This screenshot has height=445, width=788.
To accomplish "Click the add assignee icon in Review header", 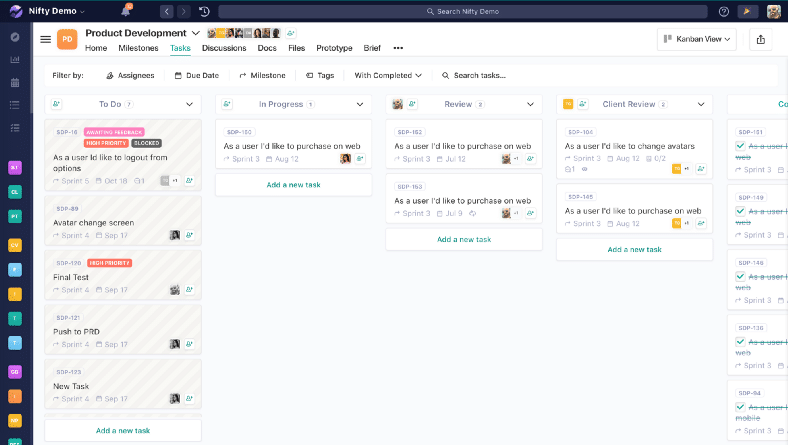I will 412,104.
